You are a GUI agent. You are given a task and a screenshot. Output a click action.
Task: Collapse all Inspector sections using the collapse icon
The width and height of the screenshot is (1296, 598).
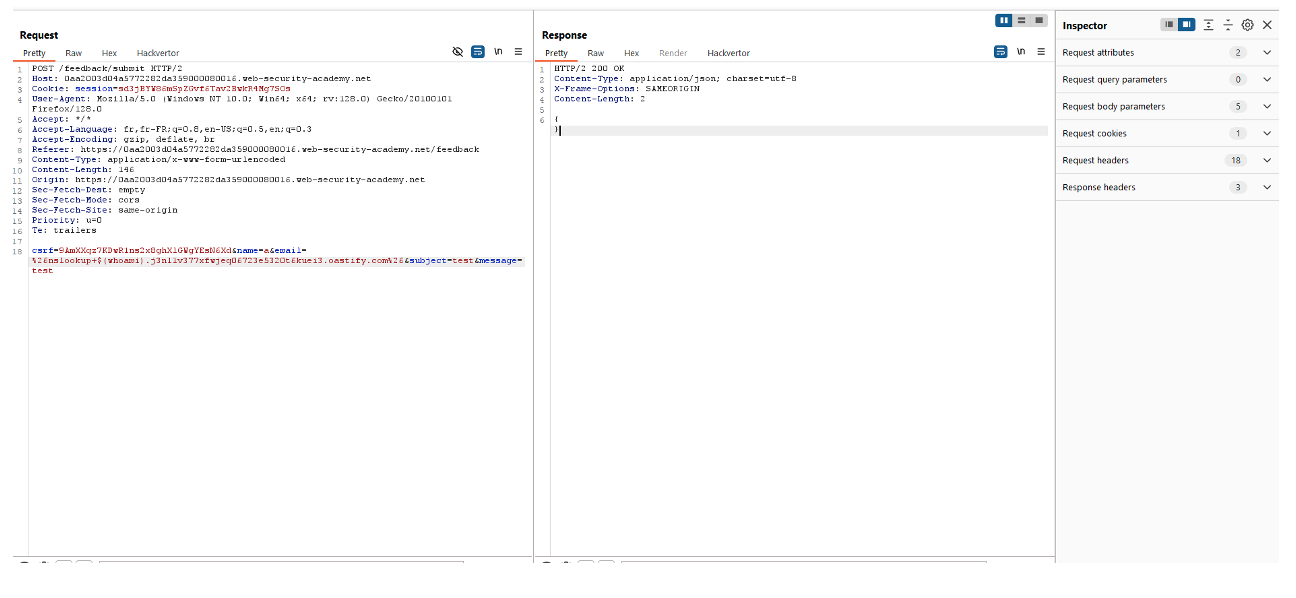click(x=1228, y=24)
